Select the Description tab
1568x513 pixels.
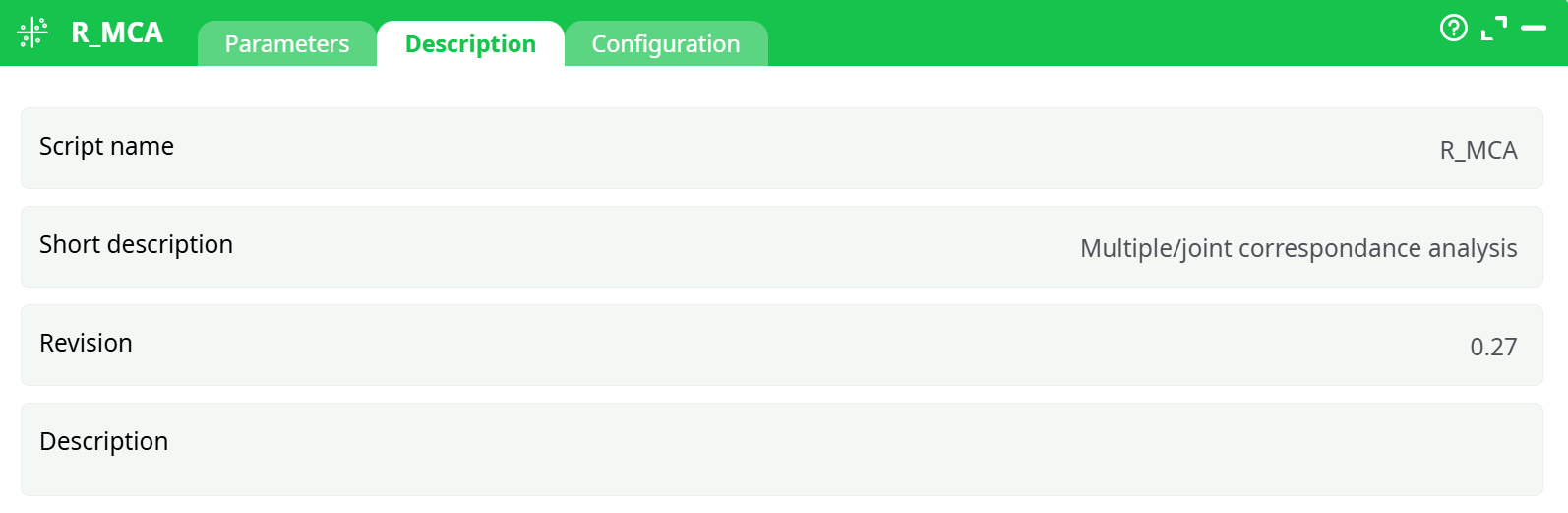tap(470, 44)
